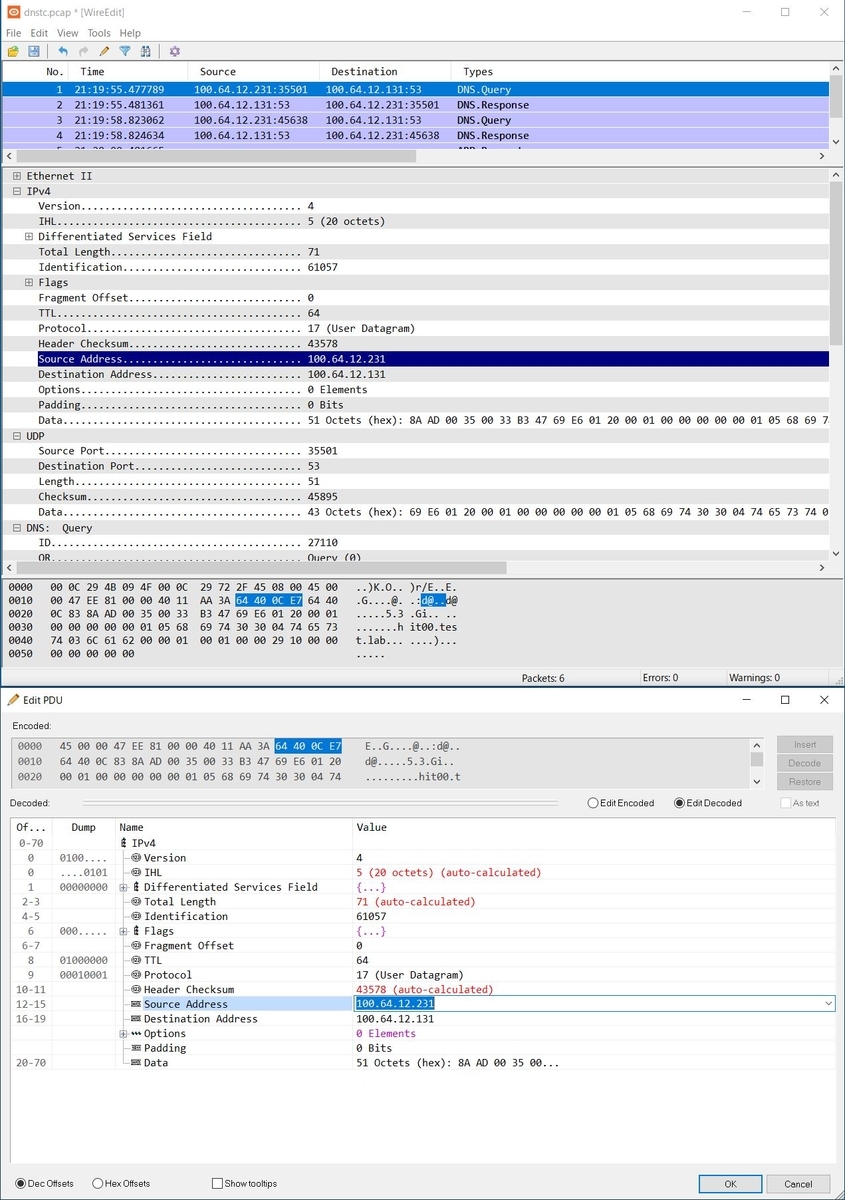845x1200 pixels.
Task: Select Hex Offsets radio button
Action: 97,1183
